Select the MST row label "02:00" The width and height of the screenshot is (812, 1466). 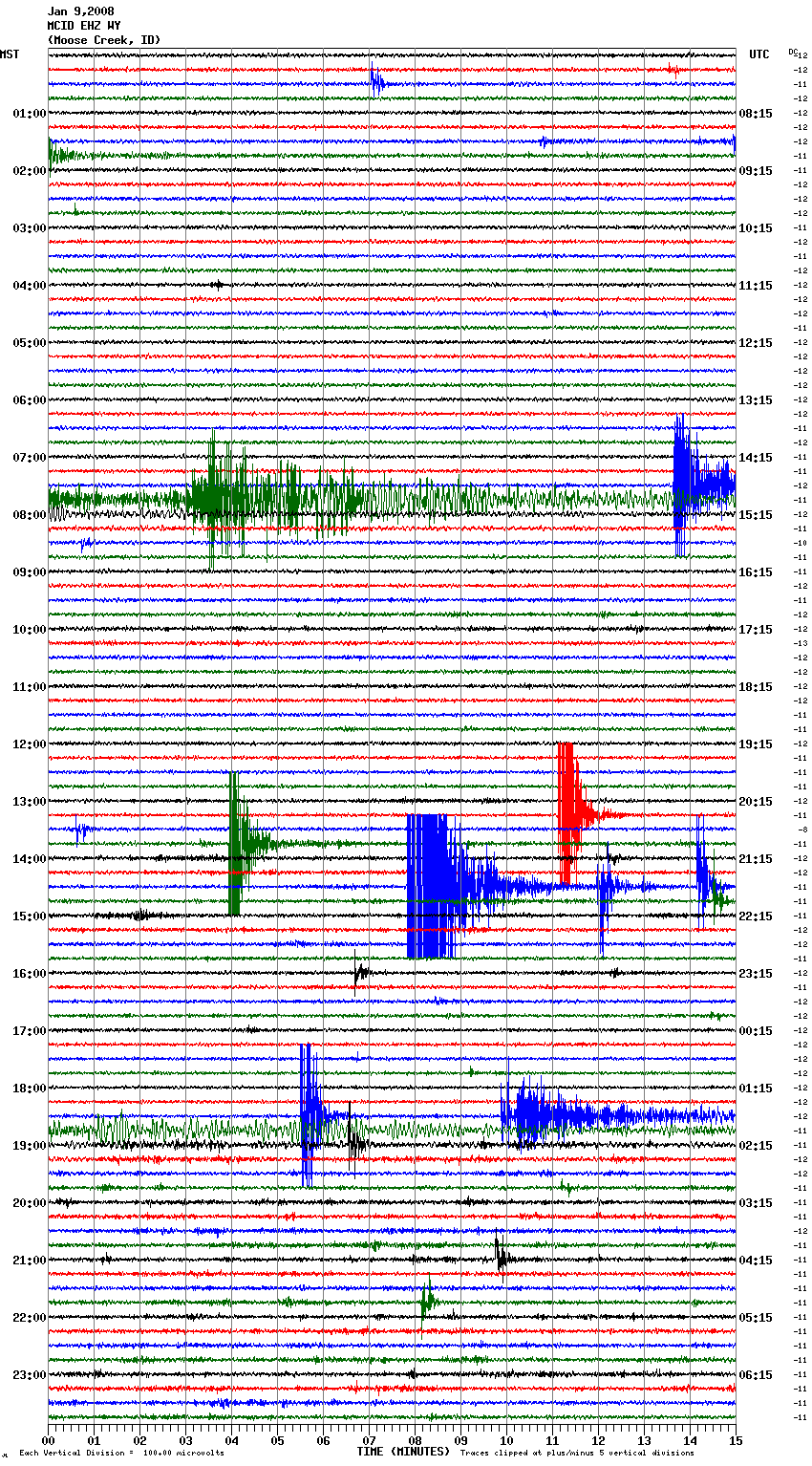click(x=30, y=170)
